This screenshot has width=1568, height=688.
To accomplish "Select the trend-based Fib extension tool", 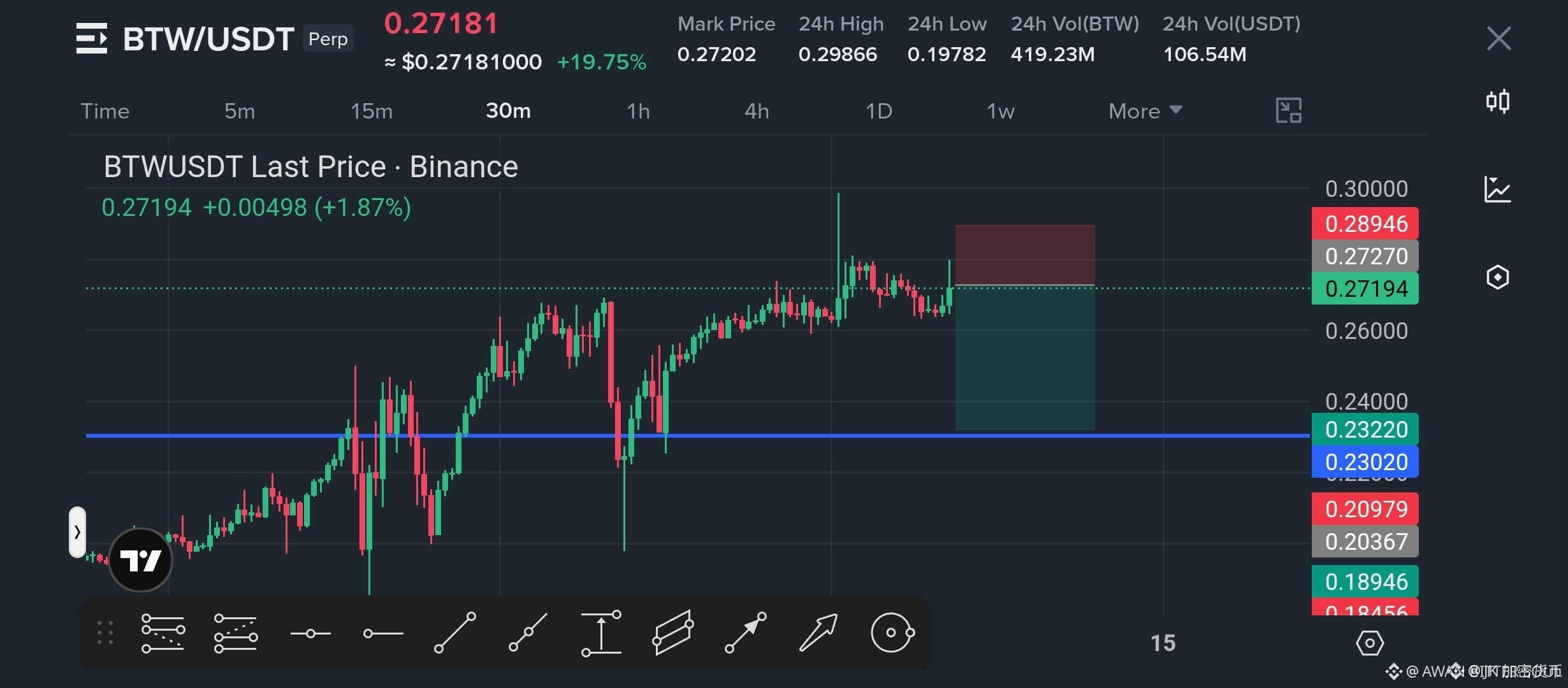I will pos(236,633).
